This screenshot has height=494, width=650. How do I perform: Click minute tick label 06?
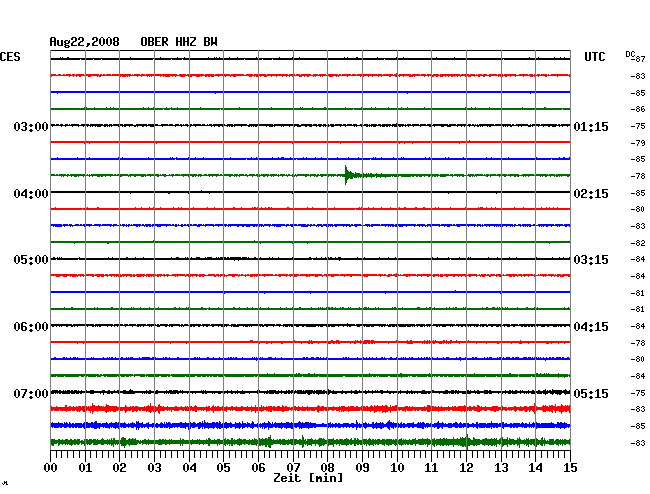[258, 467]
